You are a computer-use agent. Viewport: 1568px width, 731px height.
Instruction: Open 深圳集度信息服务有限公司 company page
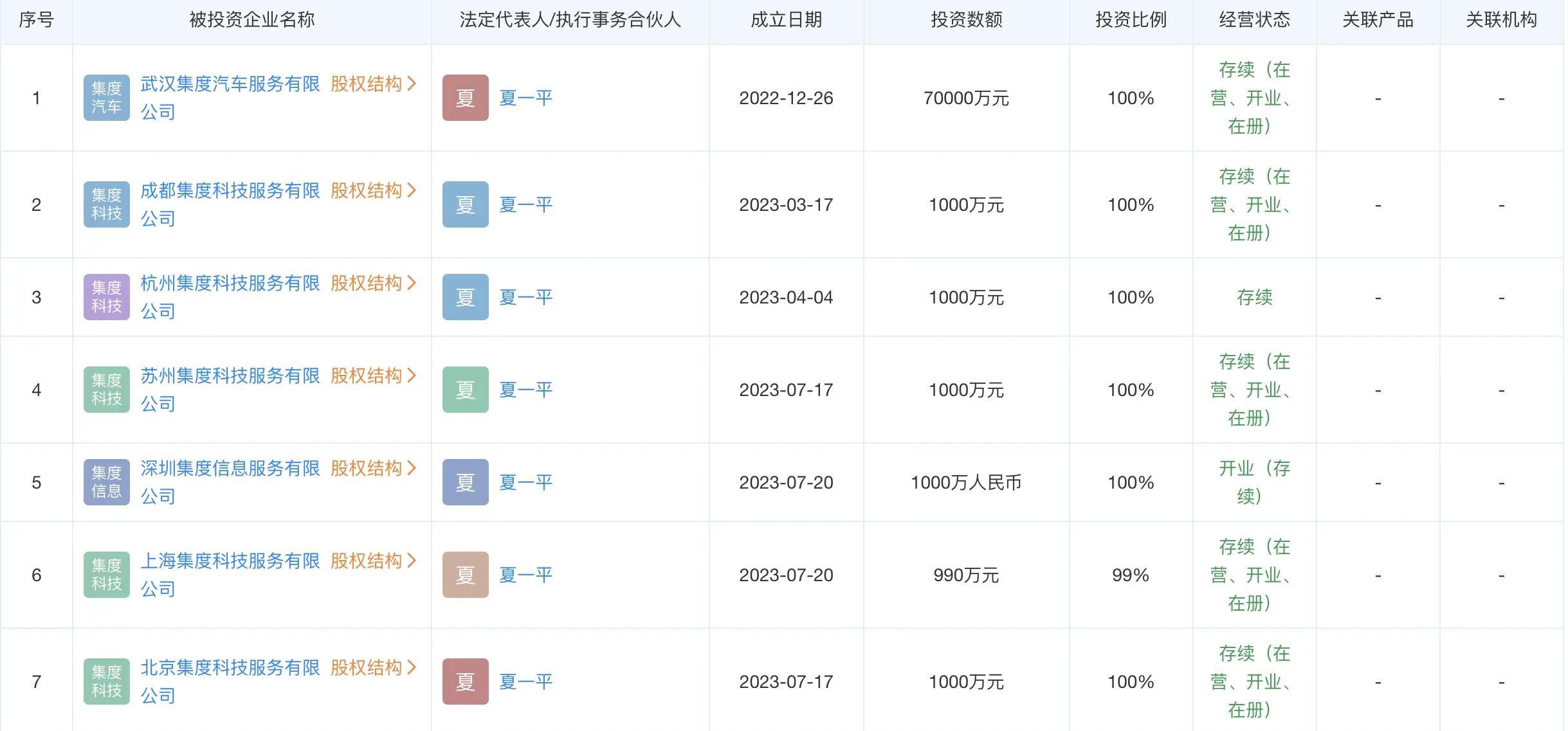(x=230, y=482)
